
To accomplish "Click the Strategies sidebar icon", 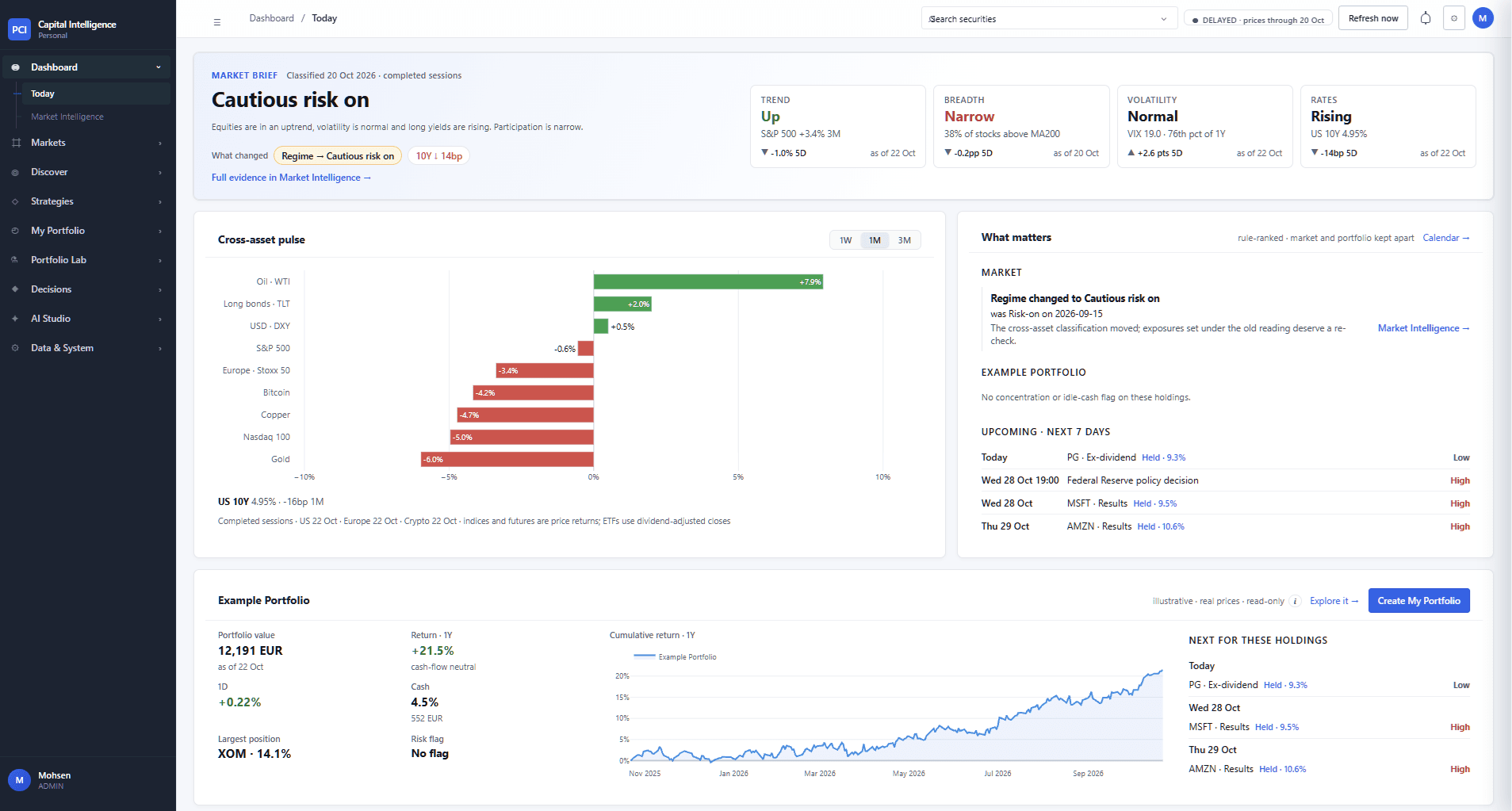I will [15, 201].
